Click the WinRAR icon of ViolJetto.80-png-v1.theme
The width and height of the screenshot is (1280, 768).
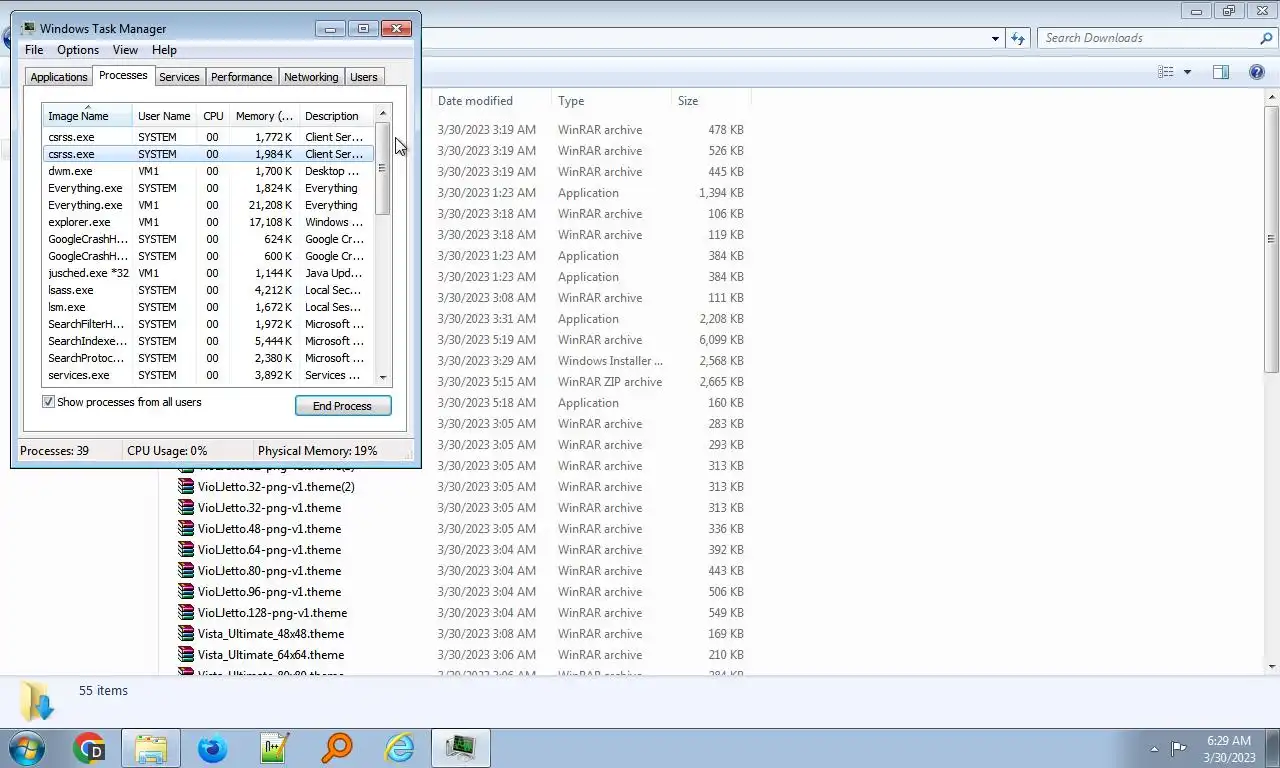[x=186, y=571]
